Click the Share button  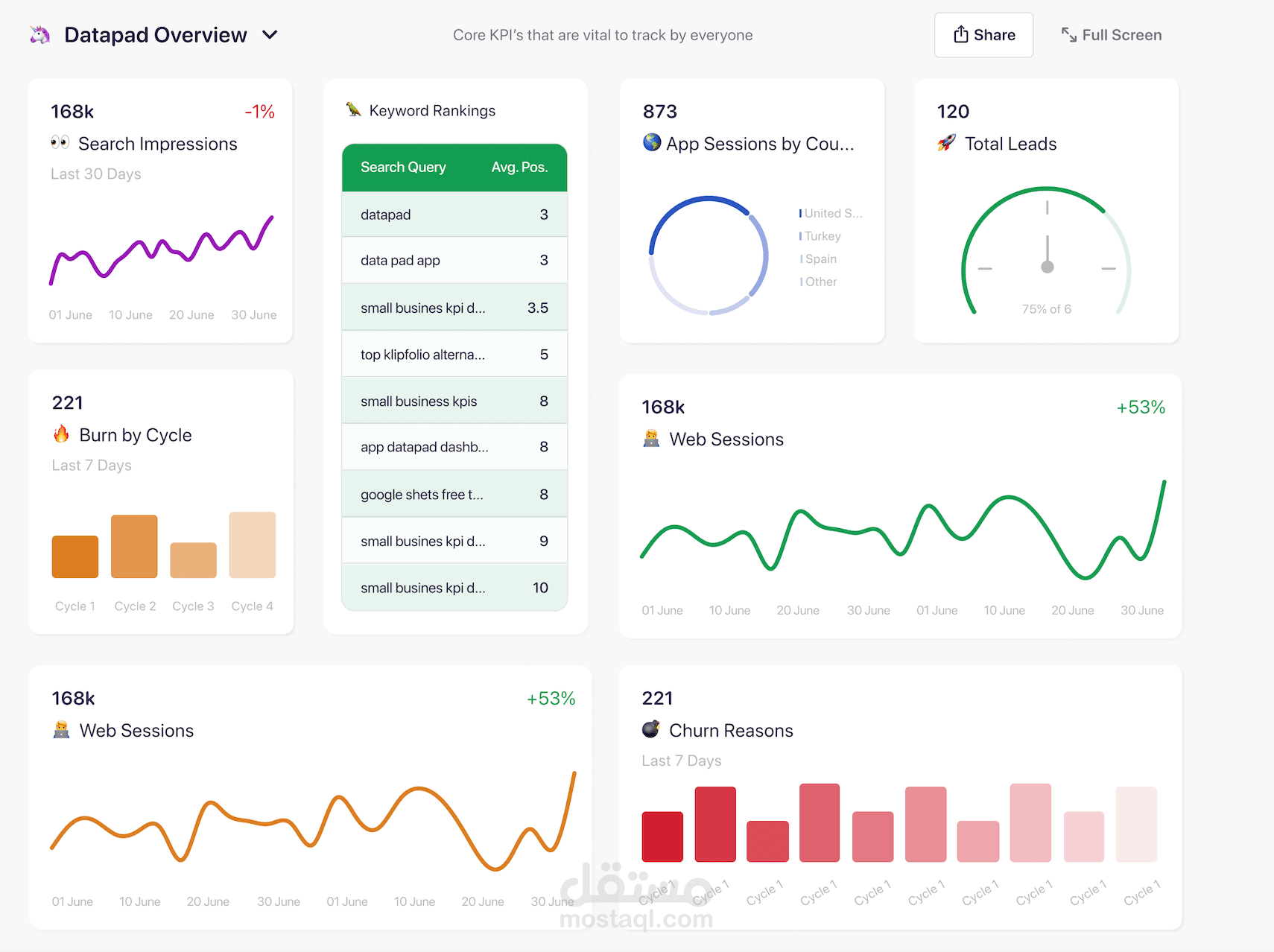coord(983,35)
